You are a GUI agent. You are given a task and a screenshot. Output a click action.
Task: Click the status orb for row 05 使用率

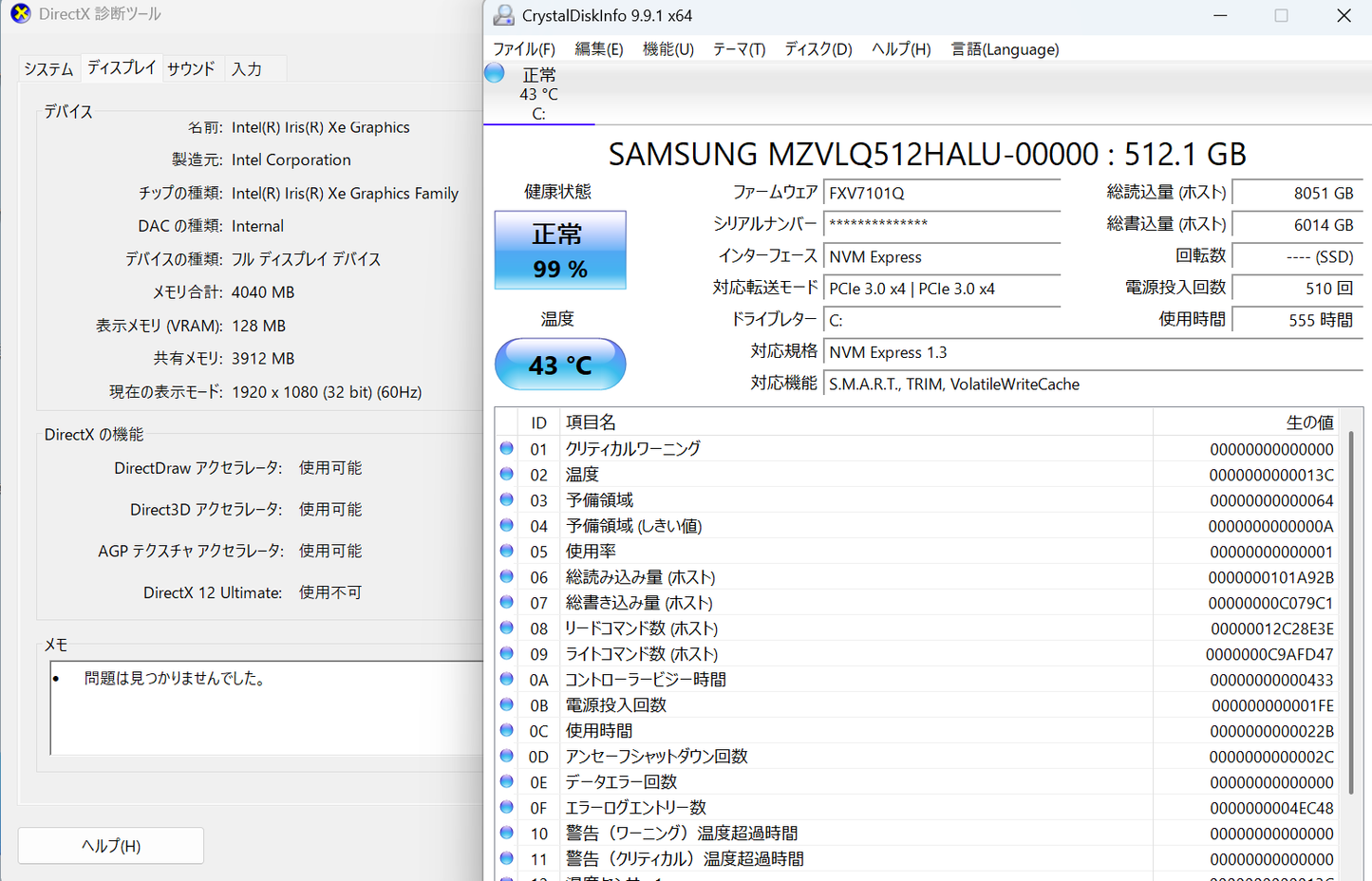(x=507, y=551)
